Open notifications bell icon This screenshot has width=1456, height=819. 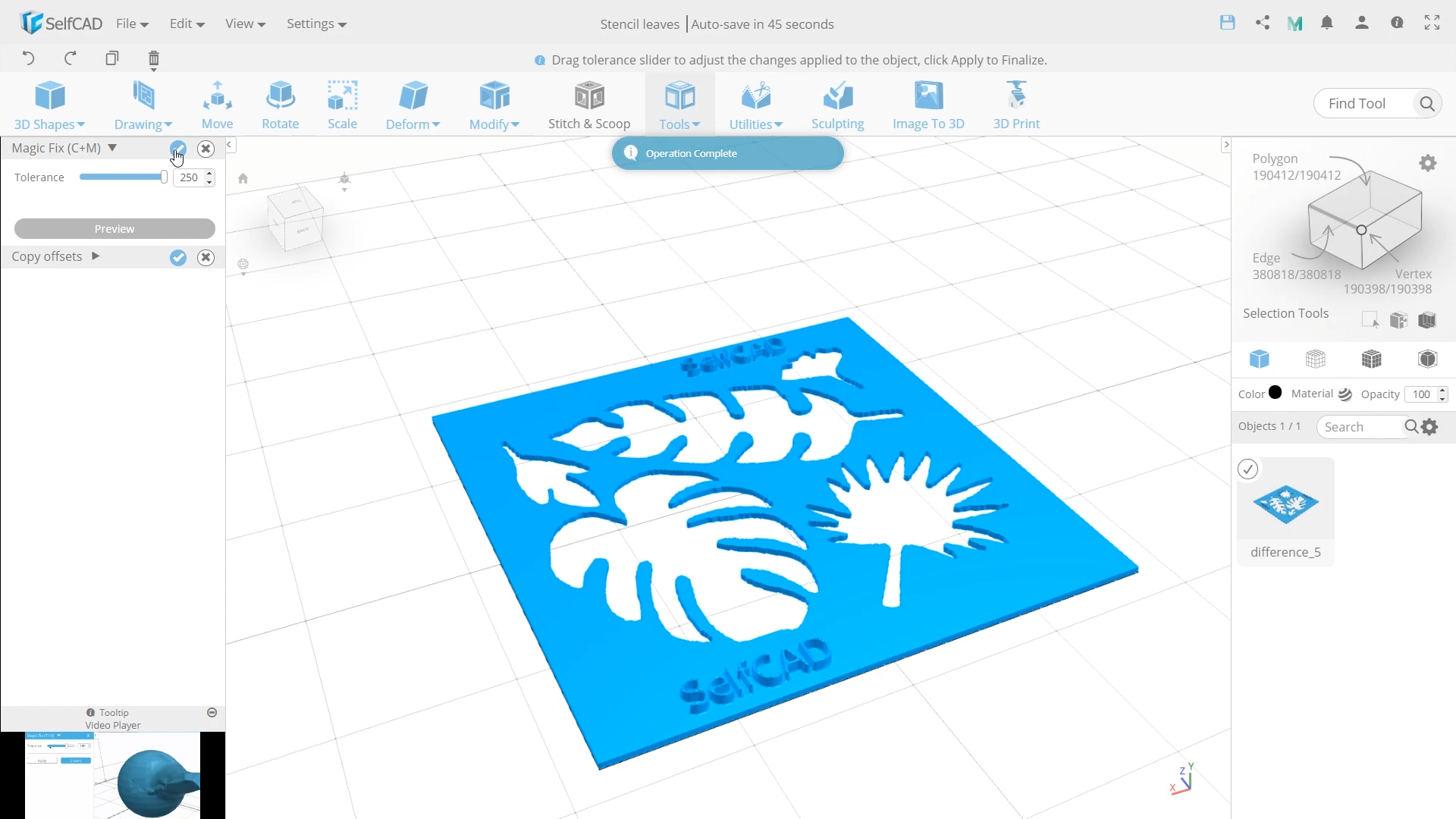coord(1327,23)
